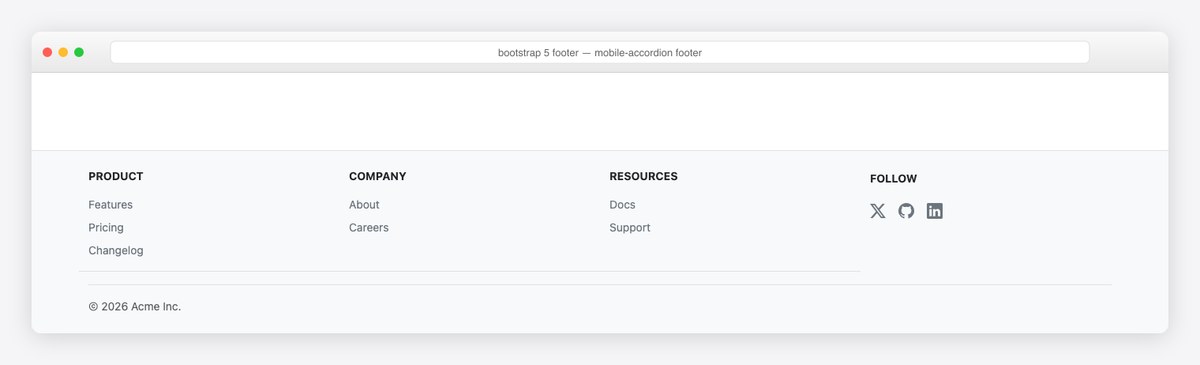Screen dimensions: 1200x365
Task: Open the GitHub social icon
Action: click(906, 211)
